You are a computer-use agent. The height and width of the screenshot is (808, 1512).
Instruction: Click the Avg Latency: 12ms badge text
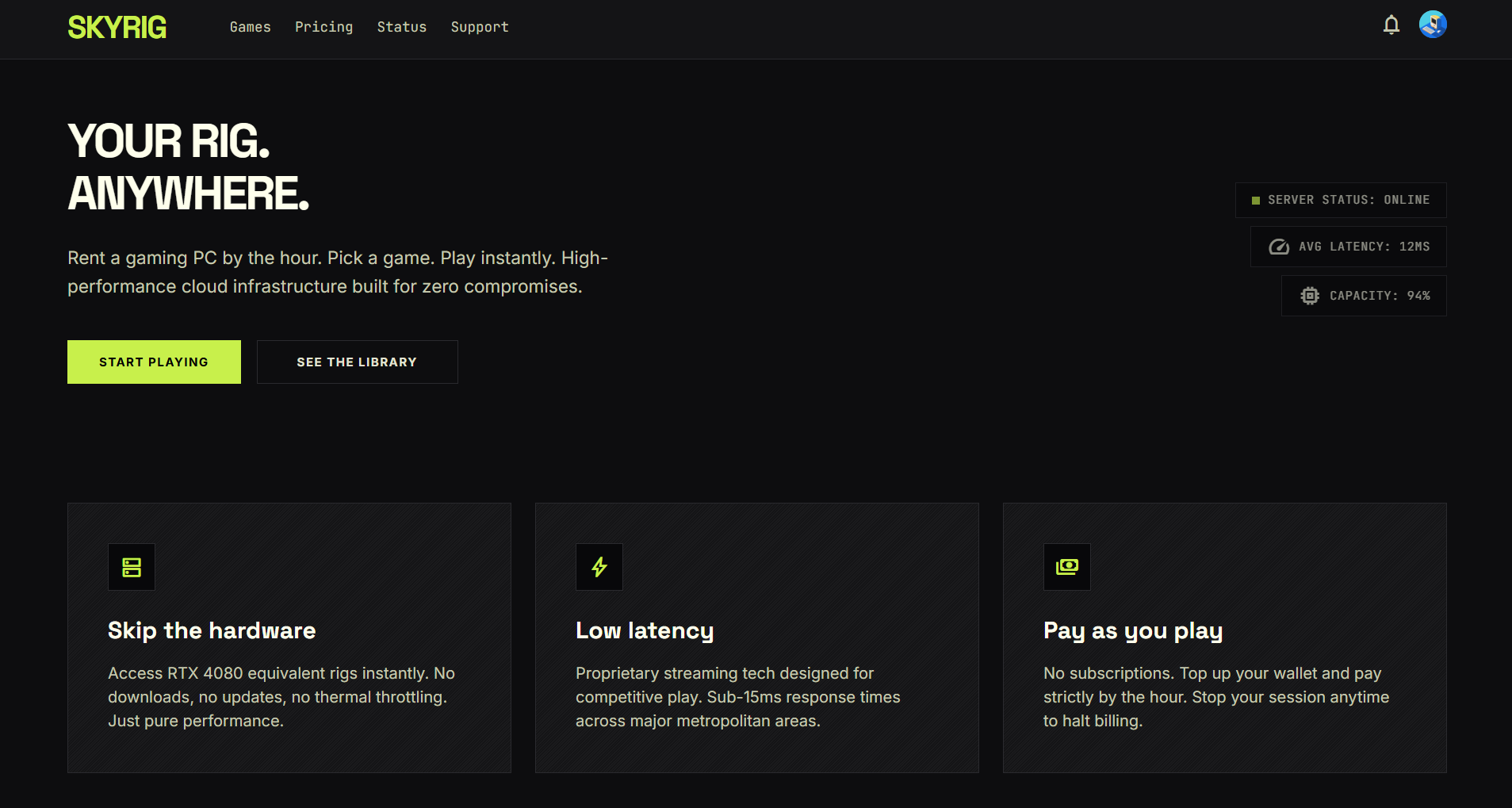point(1365,247)
